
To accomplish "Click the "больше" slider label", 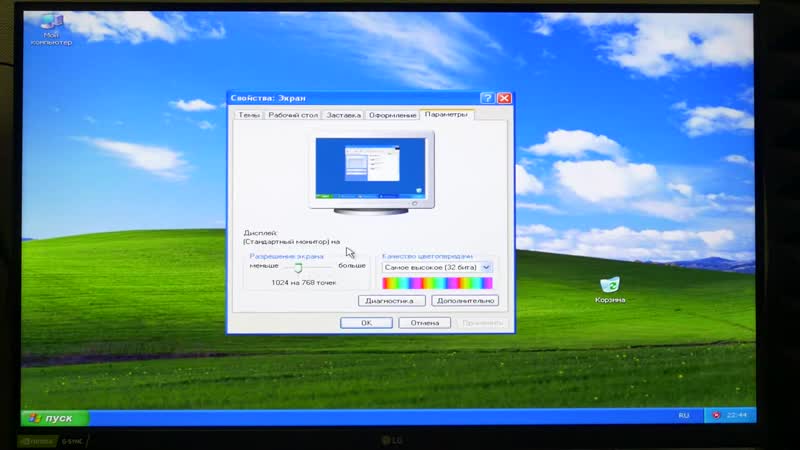I will click(352, 266).
